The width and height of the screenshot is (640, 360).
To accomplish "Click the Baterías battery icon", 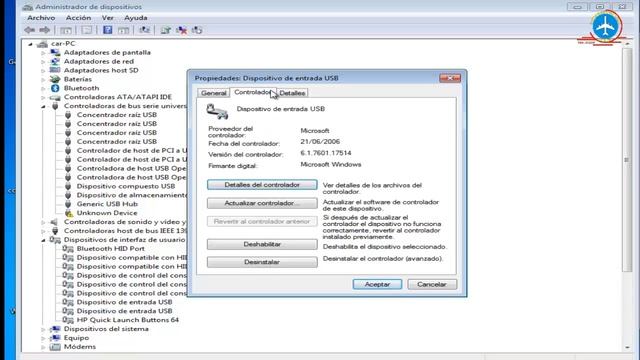I will point(55,79).
